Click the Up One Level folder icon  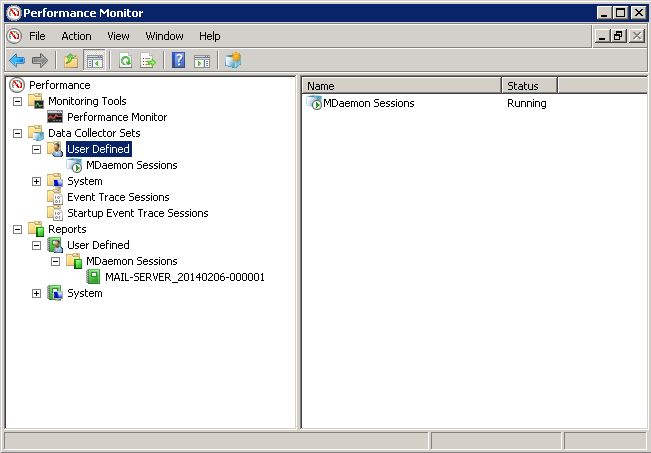[x=71, y=61]
